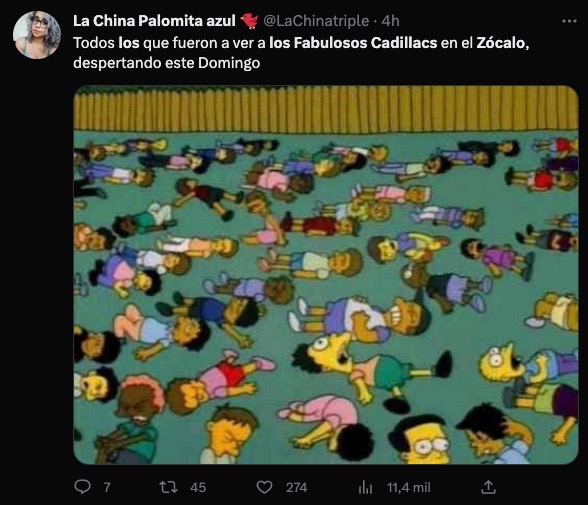Click the wooden fence in the meme
The image size is (588, 505).
click(x=326, y=110)
